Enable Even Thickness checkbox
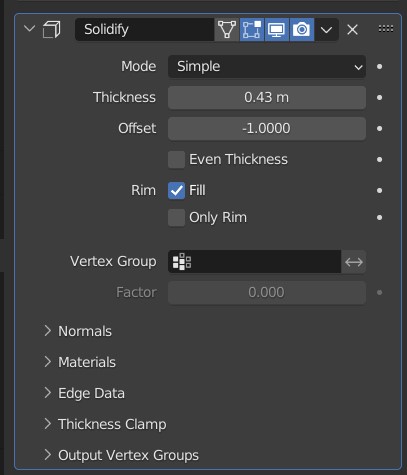 pos(176,159)
